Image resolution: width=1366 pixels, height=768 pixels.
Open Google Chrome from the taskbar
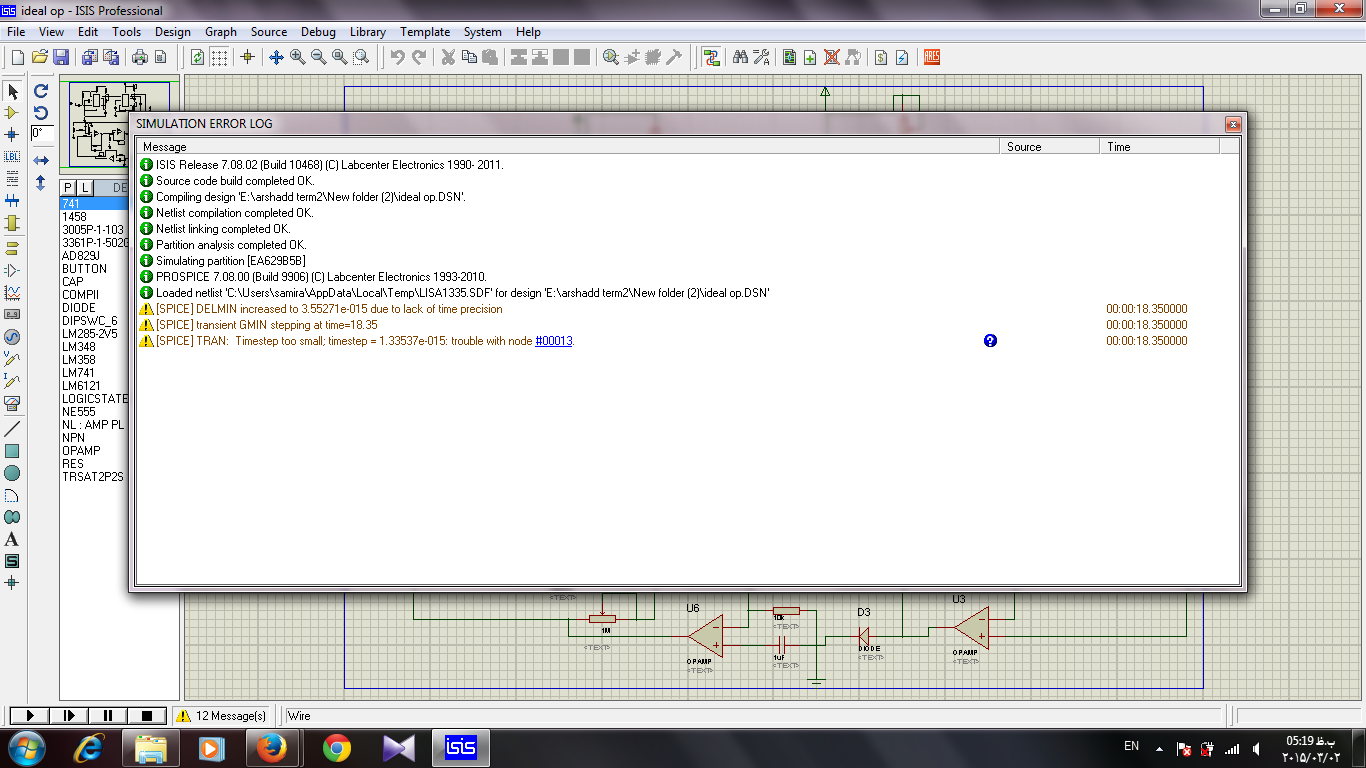coord(336,748)
